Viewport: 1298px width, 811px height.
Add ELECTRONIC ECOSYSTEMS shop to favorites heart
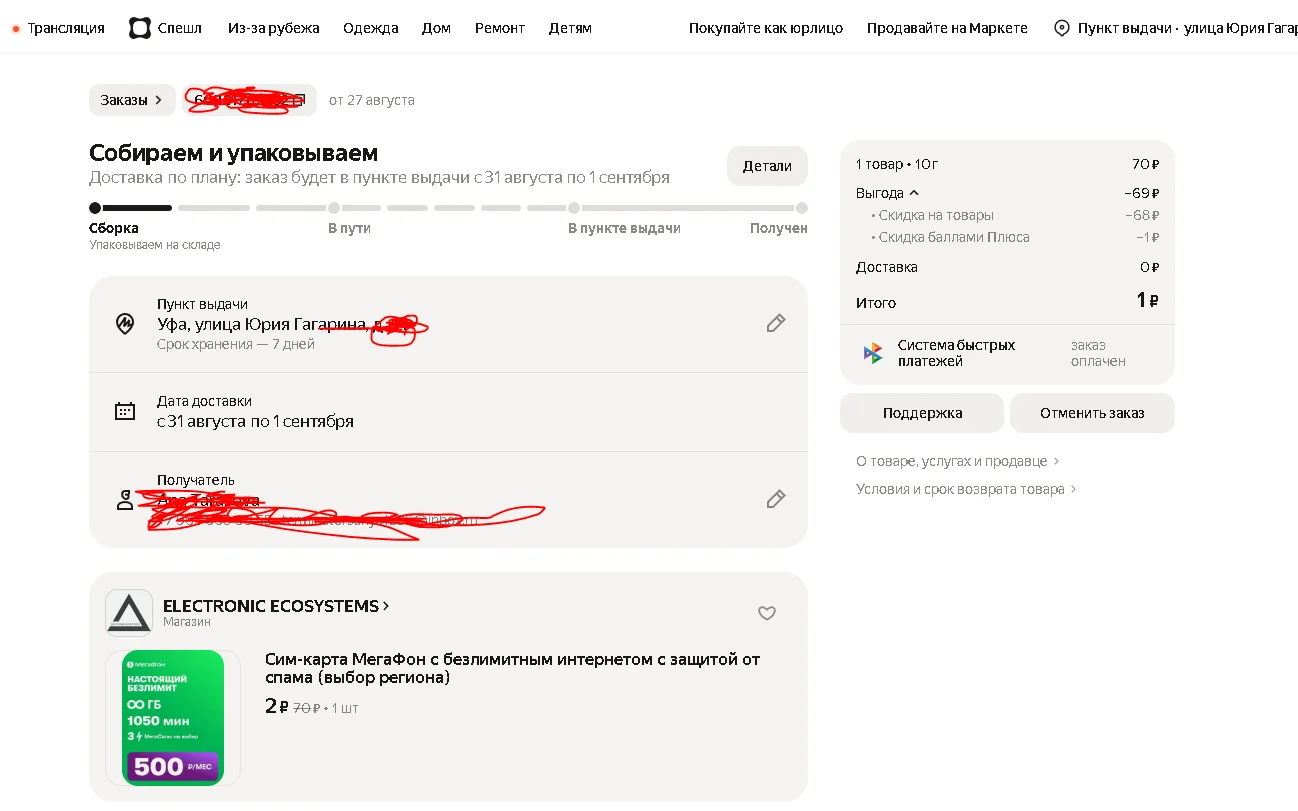pos(767,613)
